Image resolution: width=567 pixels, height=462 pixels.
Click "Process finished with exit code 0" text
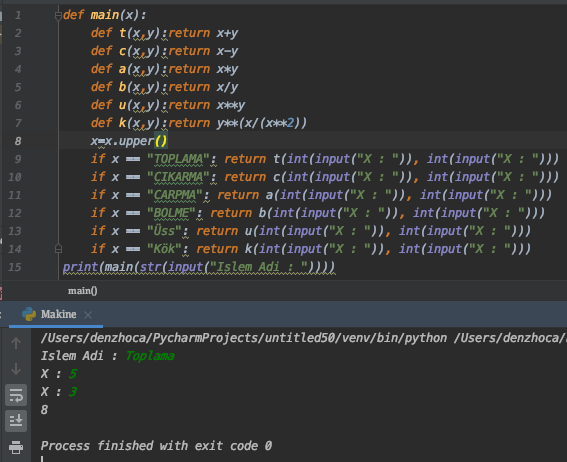[156, 446]
